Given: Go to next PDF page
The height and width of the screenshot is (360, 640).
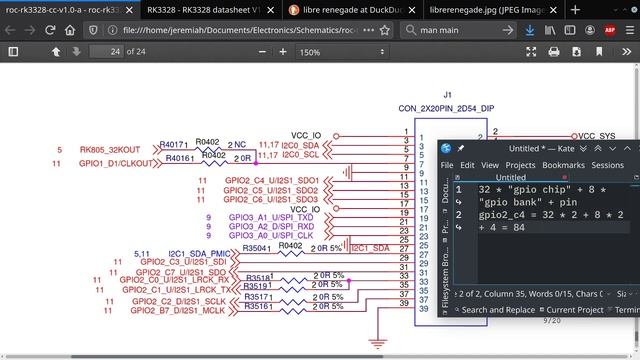Looking at the screenshot, I should (x=76, y=51).
